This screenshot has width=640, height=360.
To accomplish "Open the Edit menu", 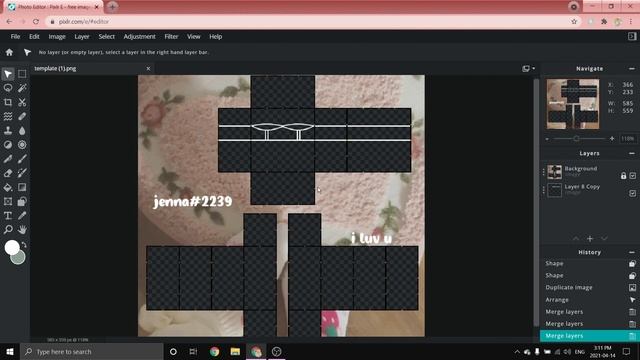I will (34, 36).
